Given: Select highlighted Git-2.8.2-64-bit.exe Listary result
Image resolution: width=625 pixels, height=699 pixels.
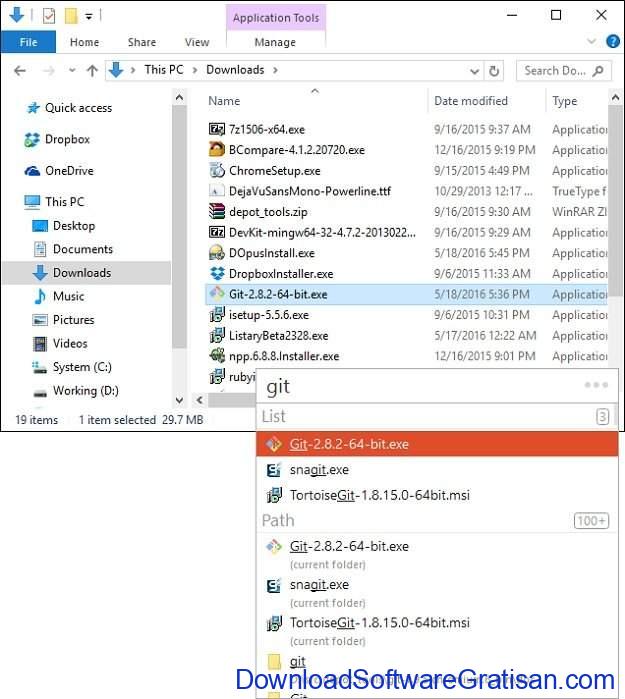Looking at the screenshot, I should [437, 444].
